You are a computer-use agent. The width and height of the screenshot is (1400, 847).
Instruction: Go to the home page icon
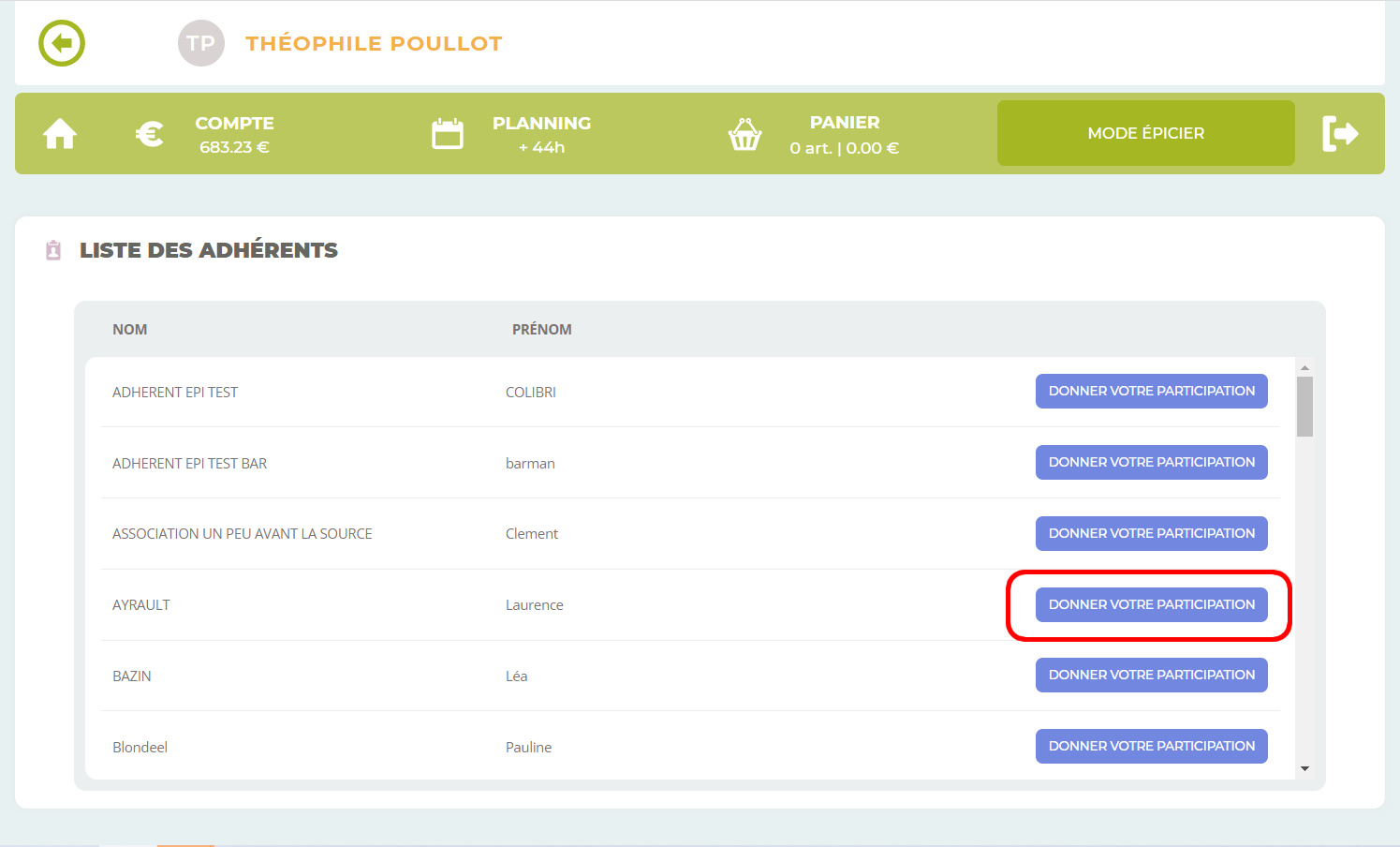[x=60, y=134]
